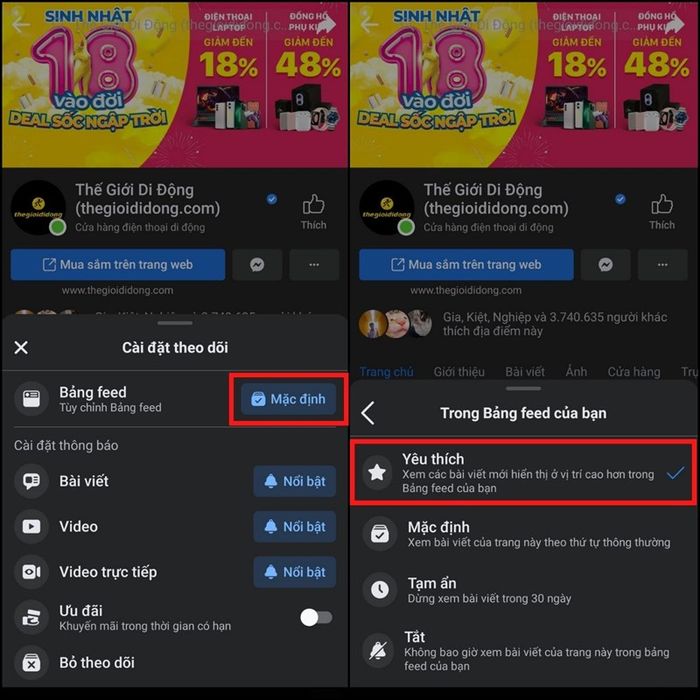Go back from Trong Bảng feed của bạn

click(x=368, y=413)
